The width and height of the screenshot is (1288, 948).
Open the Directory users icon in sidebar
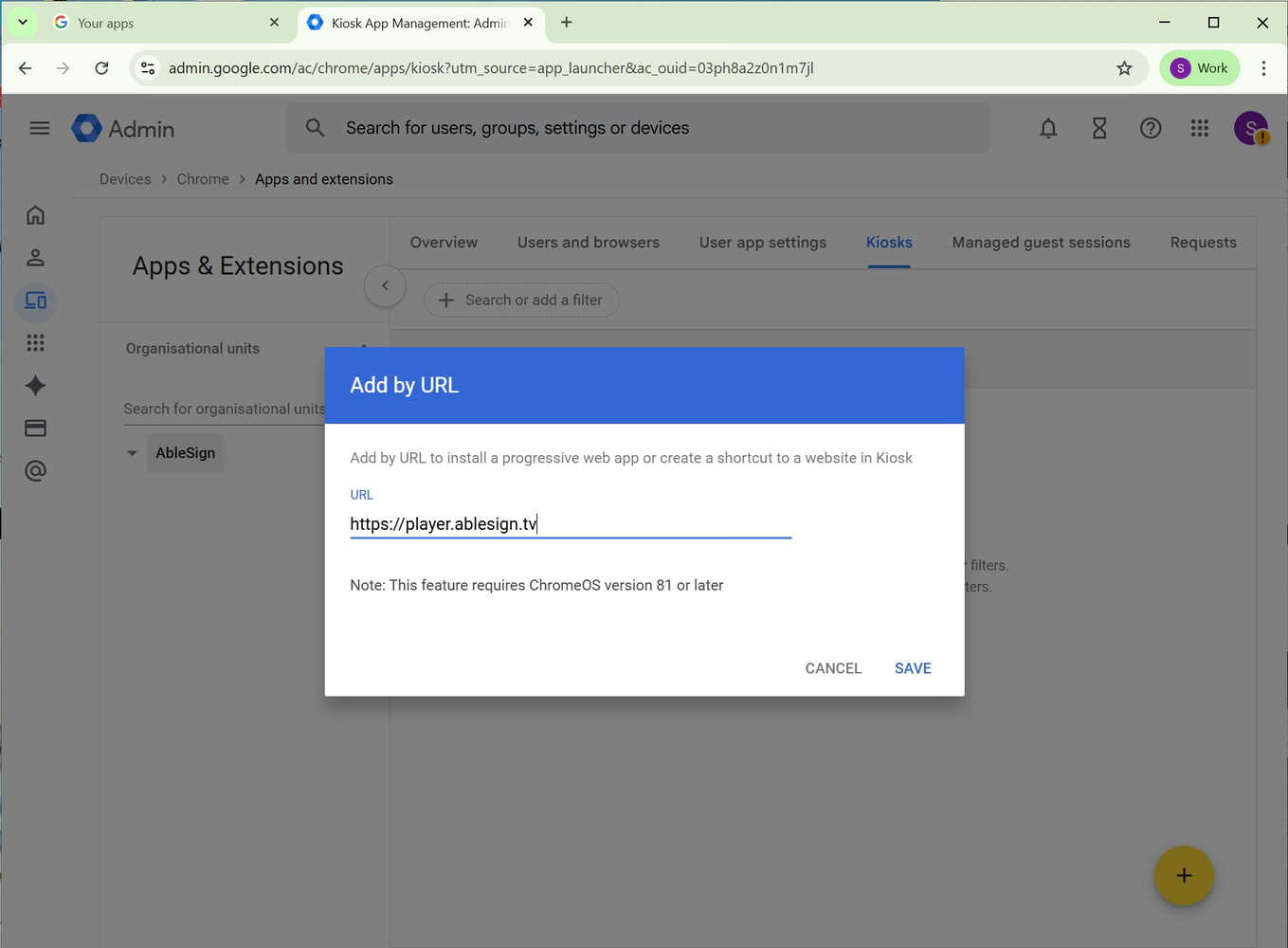pyautogui.click(x=35, y=257)
